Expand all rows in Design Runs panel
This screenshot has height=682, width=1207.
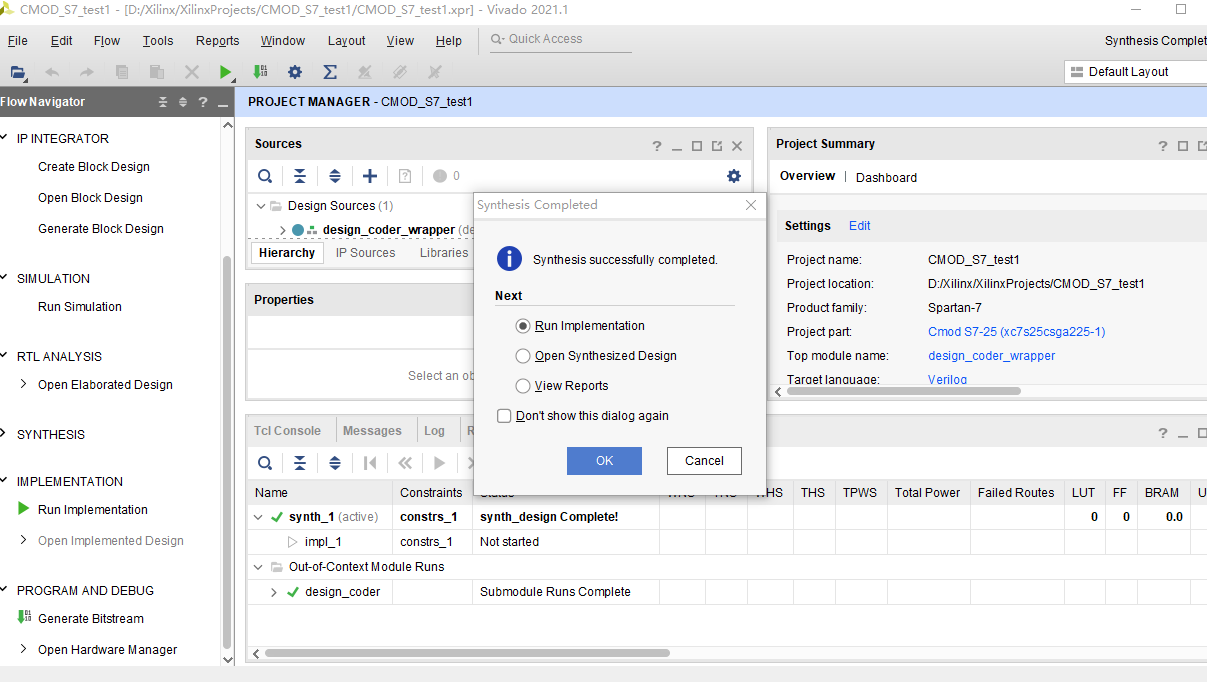coord(335,463)
